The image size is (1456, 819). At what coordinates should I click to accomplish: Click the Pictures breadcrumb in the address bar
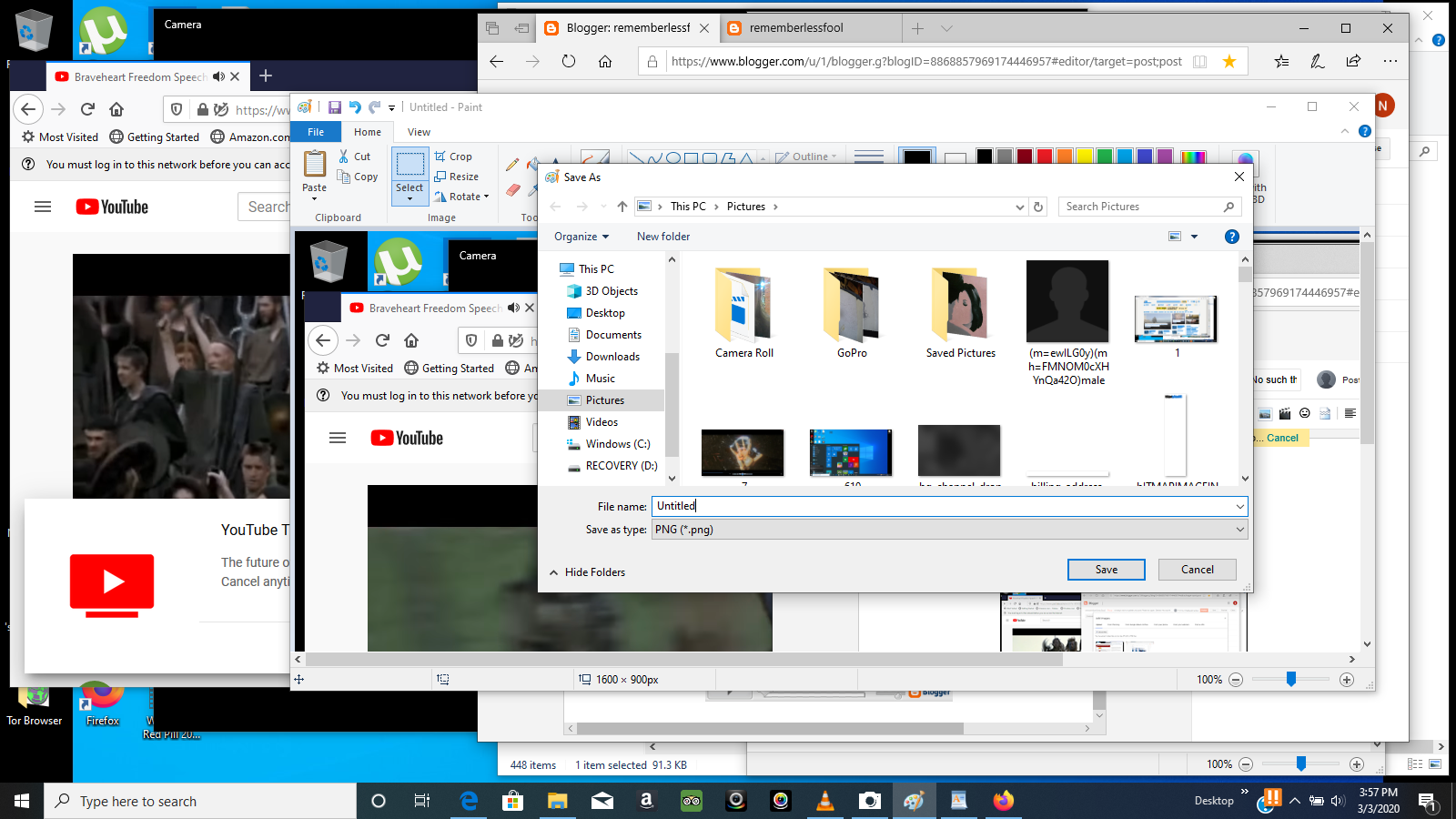tap(746, 207)
